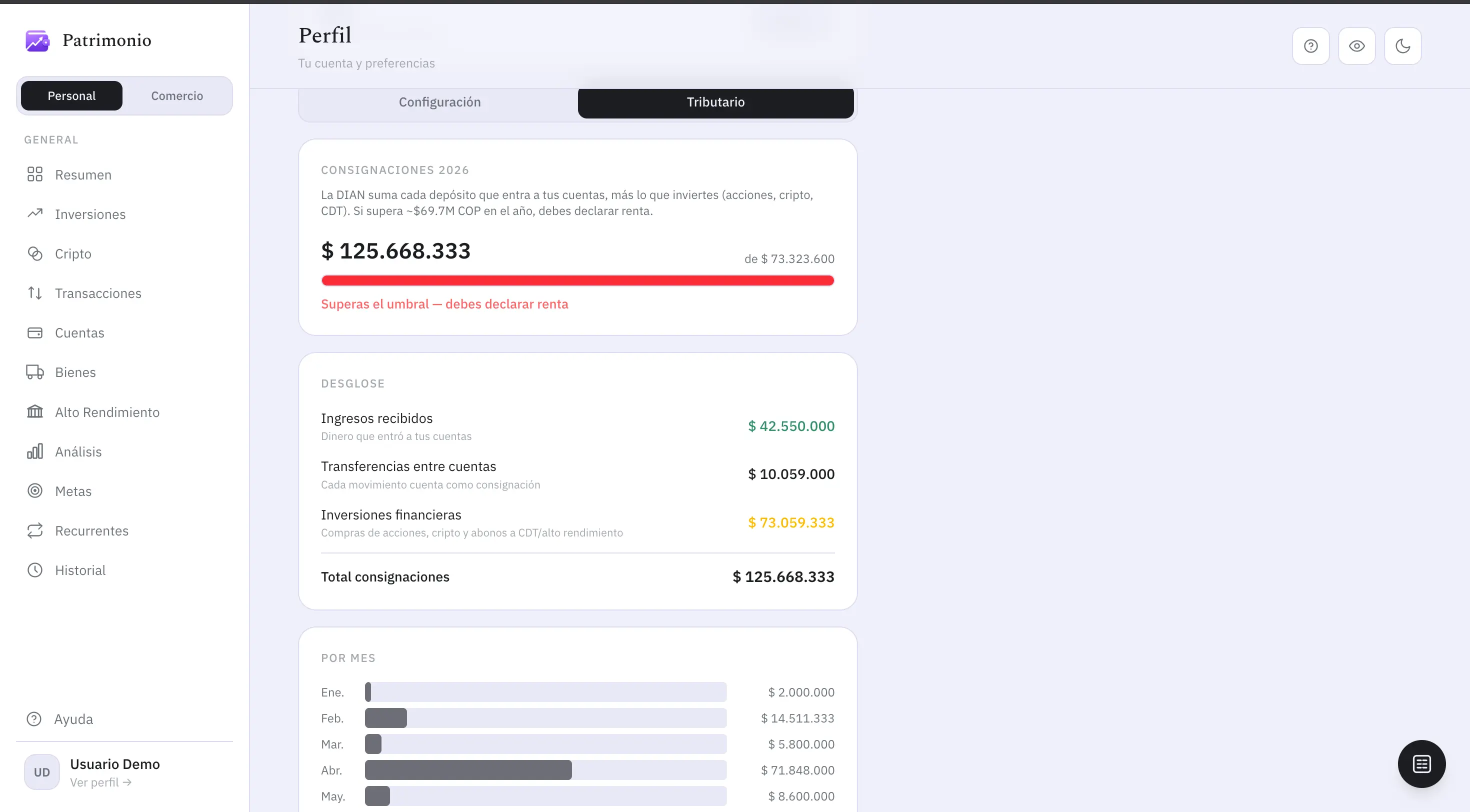1470x812 pixels.
Task: Open Análisis via its bar-chart icon
Action: [35, 451]
